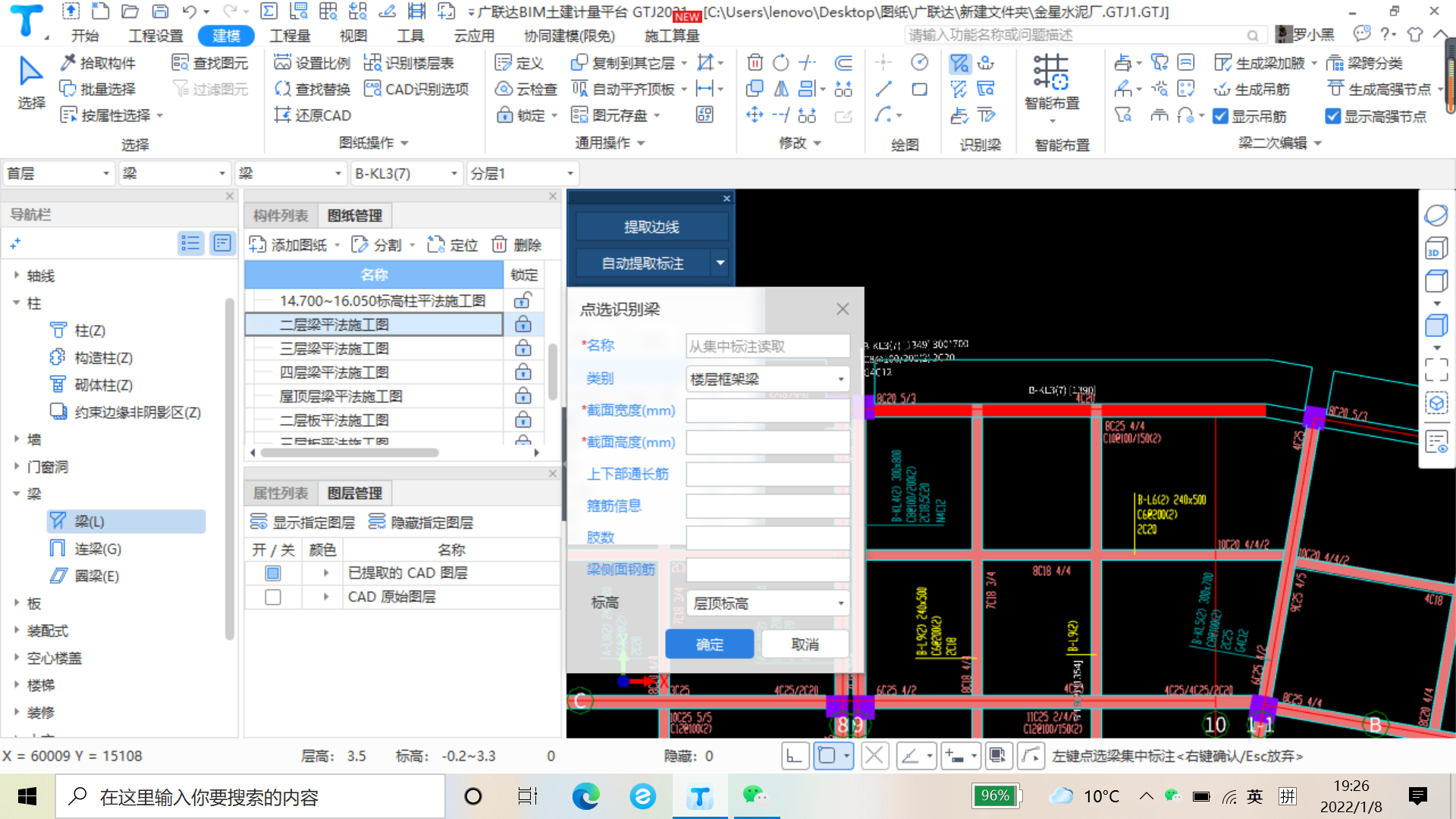Image resolution: width=1456 pixels, height=819 pixels.
Task: Open the 工程量 ribbon tab
Action: pos(290,36)
